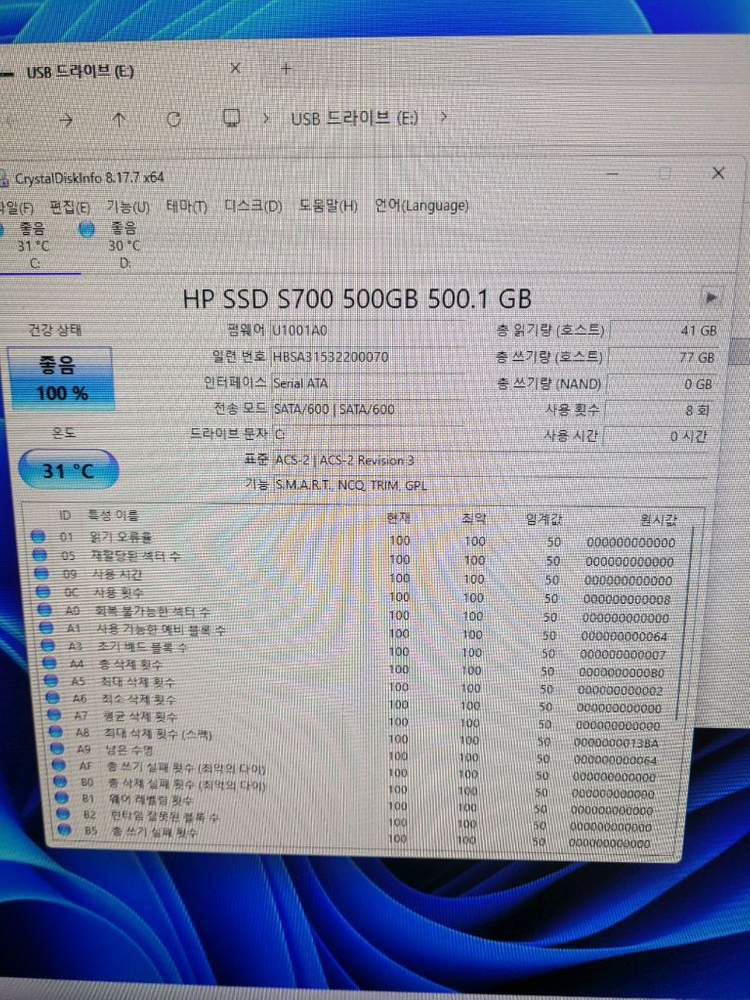The height and width of the screenshot is (1000, 750).
Task: Open the 도움말(H) menu
Action: pyautogui.click(x=328, y=206)
